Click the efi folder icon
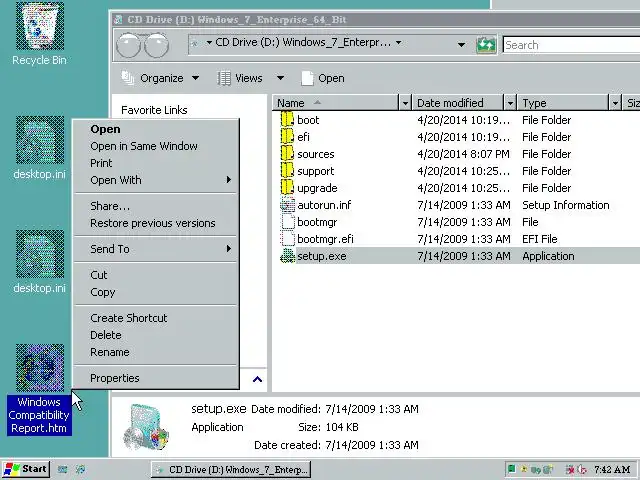This screenshot has width=640, height=480. 287,137
